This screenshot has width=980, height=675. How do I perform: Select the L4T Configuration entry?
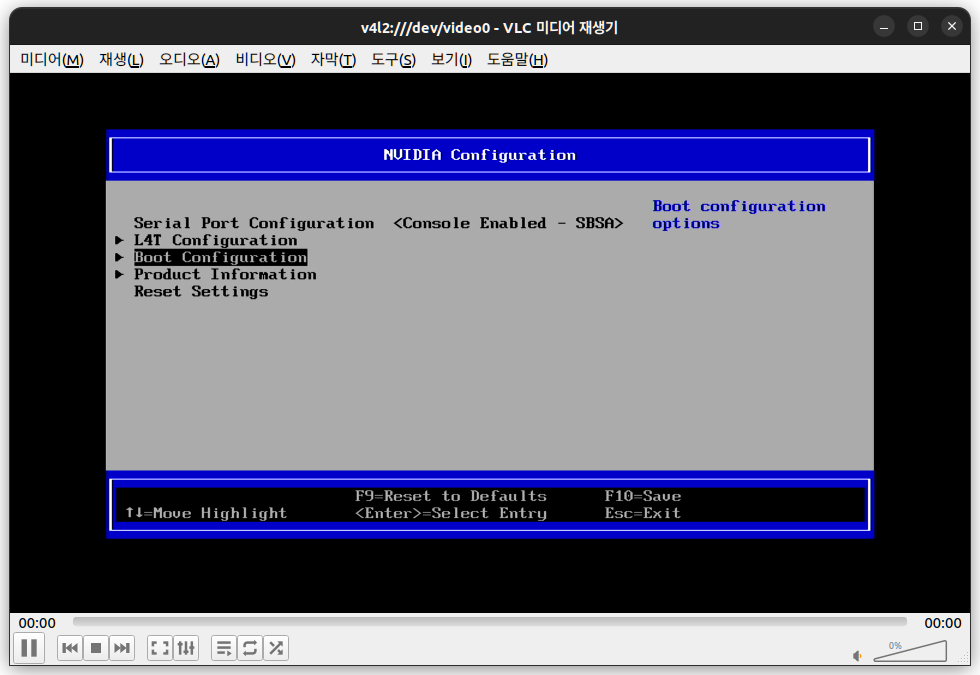[x=216, y=240]
